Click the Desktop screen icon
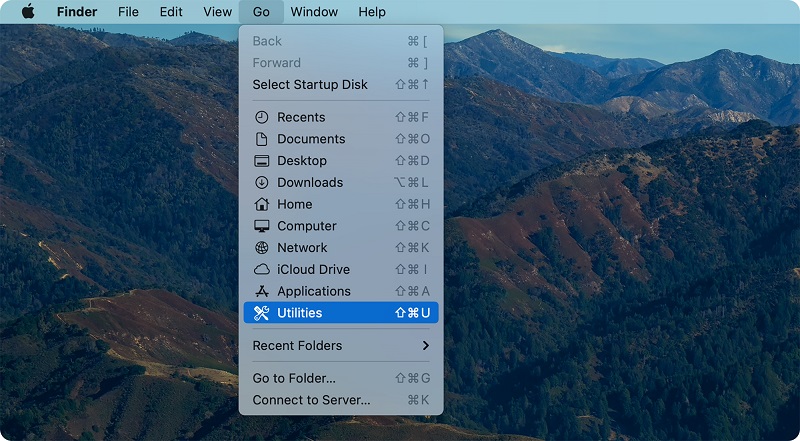Screen dimensions: 800x441 click(x=262, y=161)
